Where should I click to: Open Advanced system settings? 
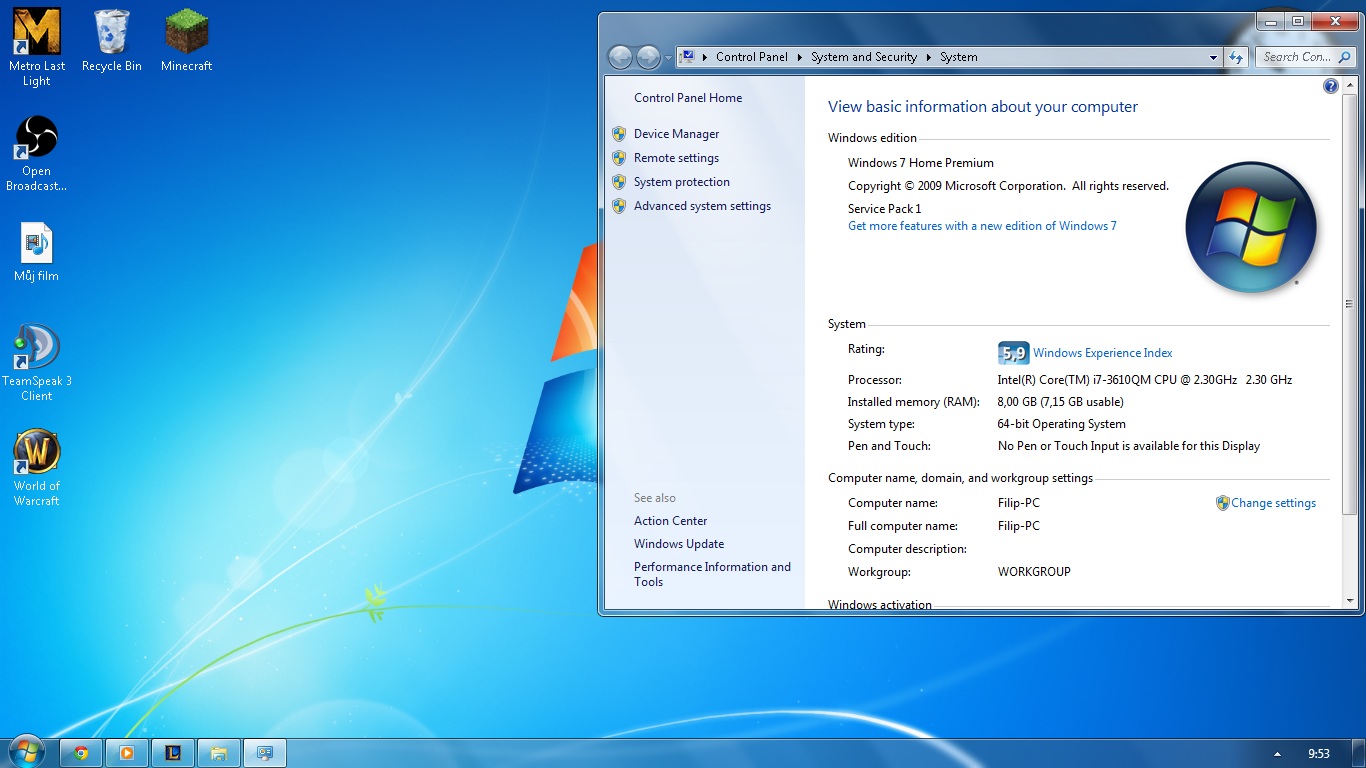702,206
